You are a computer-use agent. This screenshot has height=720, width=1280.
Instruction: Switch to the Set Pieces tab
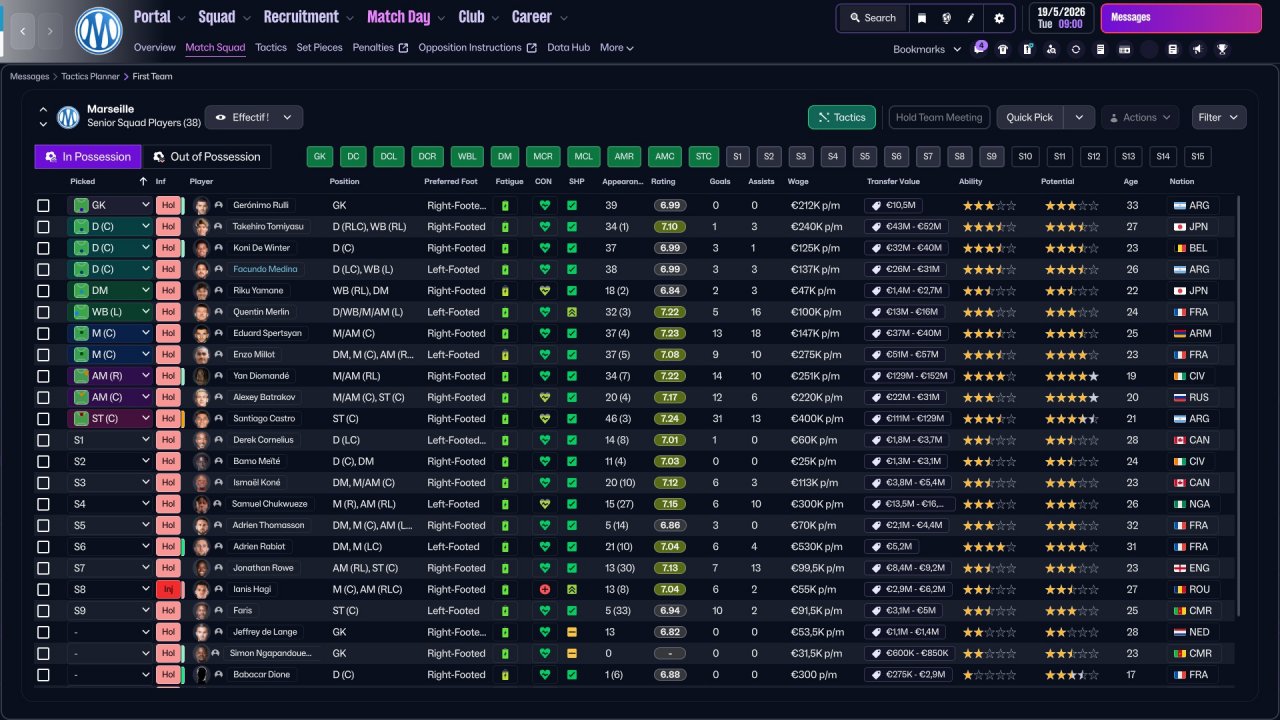[x=319, y=47]
